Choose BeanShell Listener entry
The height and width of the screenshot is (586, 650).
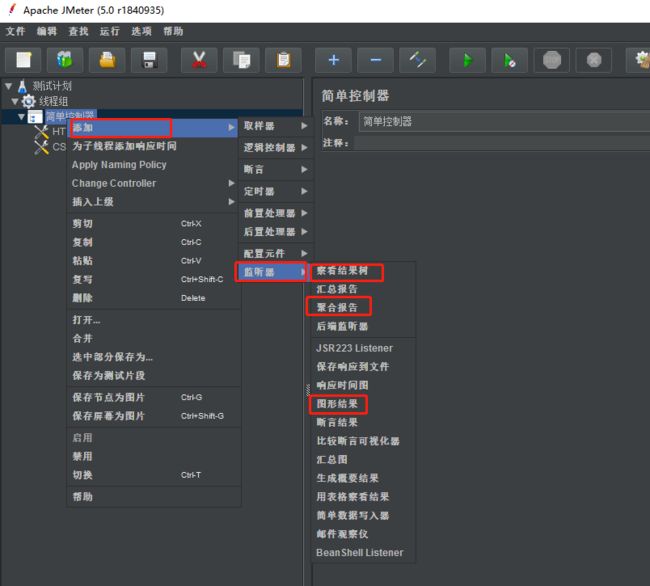click(363, 552)
